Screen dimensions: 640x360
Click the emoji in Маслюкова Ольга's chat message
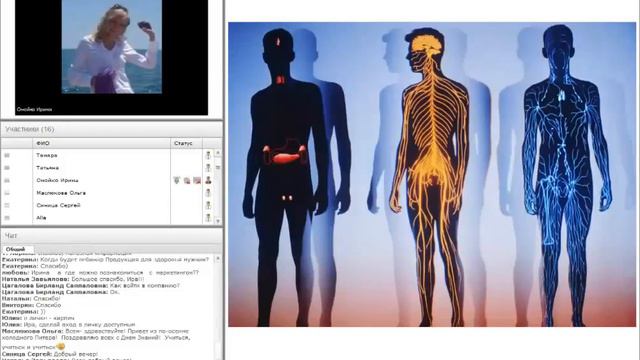click(60, 347)
